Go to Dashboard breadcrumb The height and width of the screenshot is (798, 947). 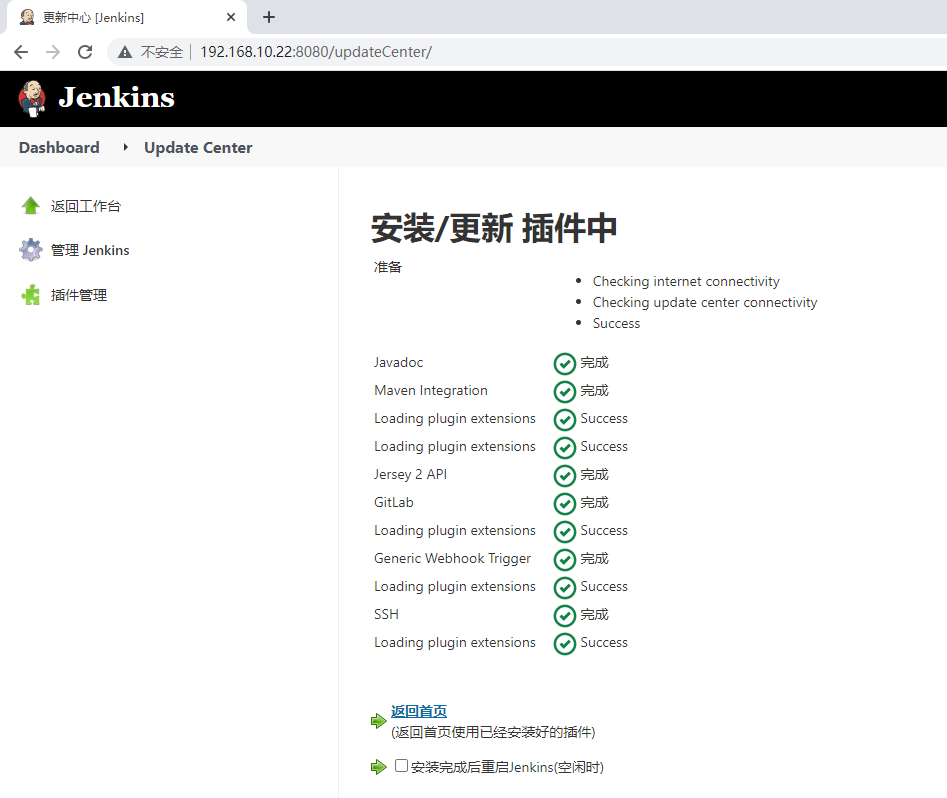(x=59, y=147)
